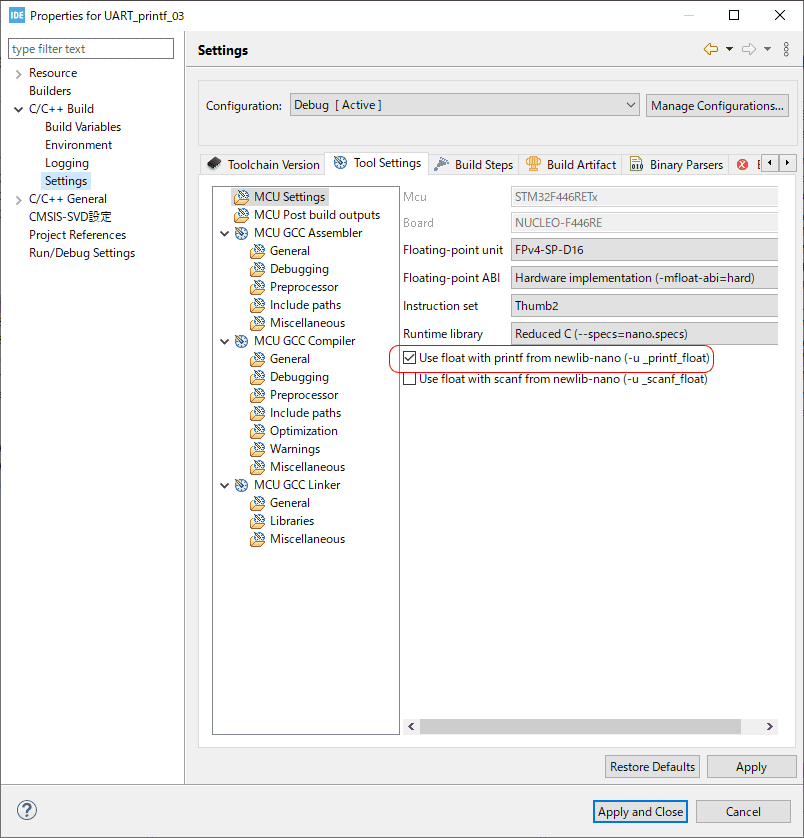Open the Runtime library dropdown

point(644,334)
